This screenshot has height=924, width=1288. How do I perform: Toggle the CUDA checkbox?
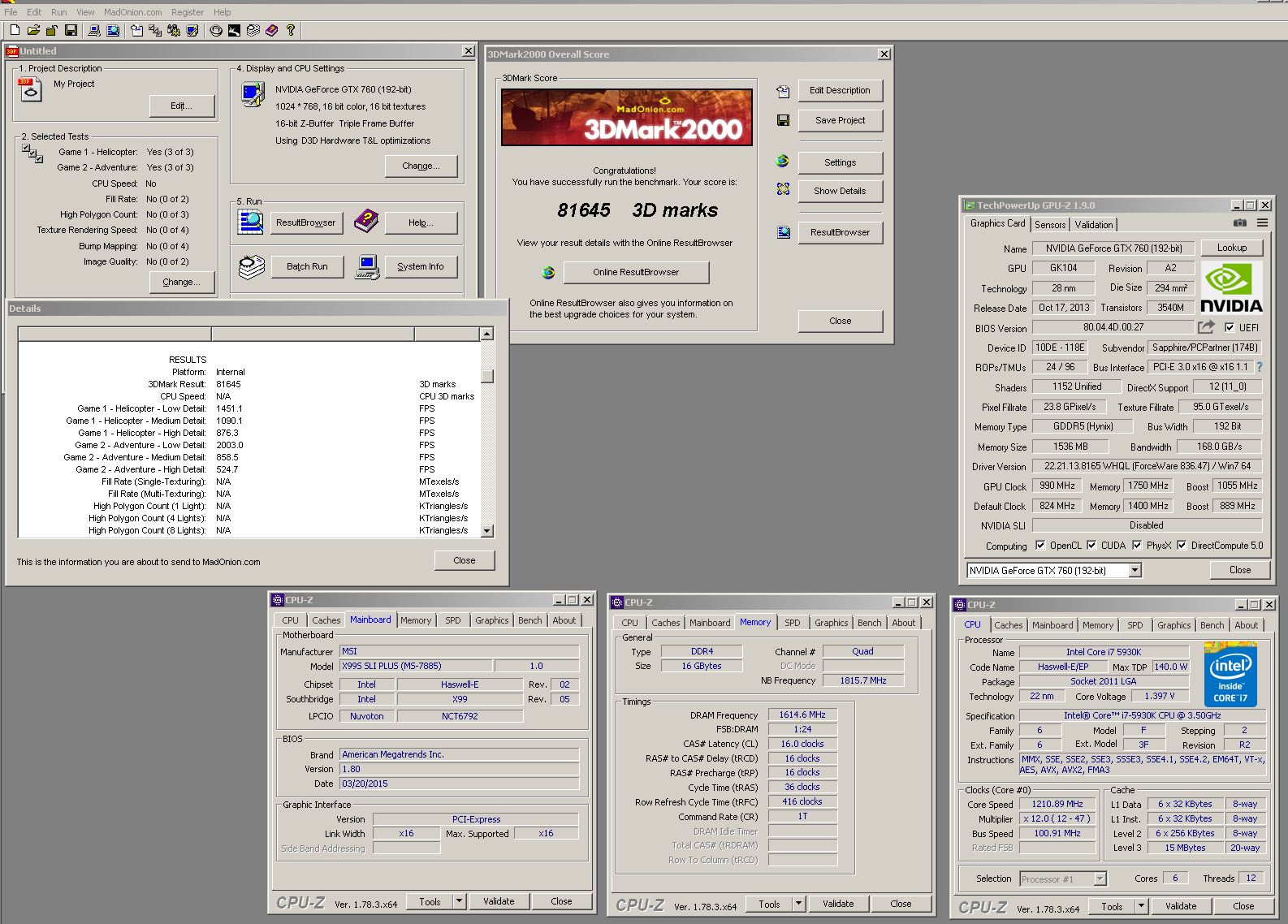pos(1091,546)
